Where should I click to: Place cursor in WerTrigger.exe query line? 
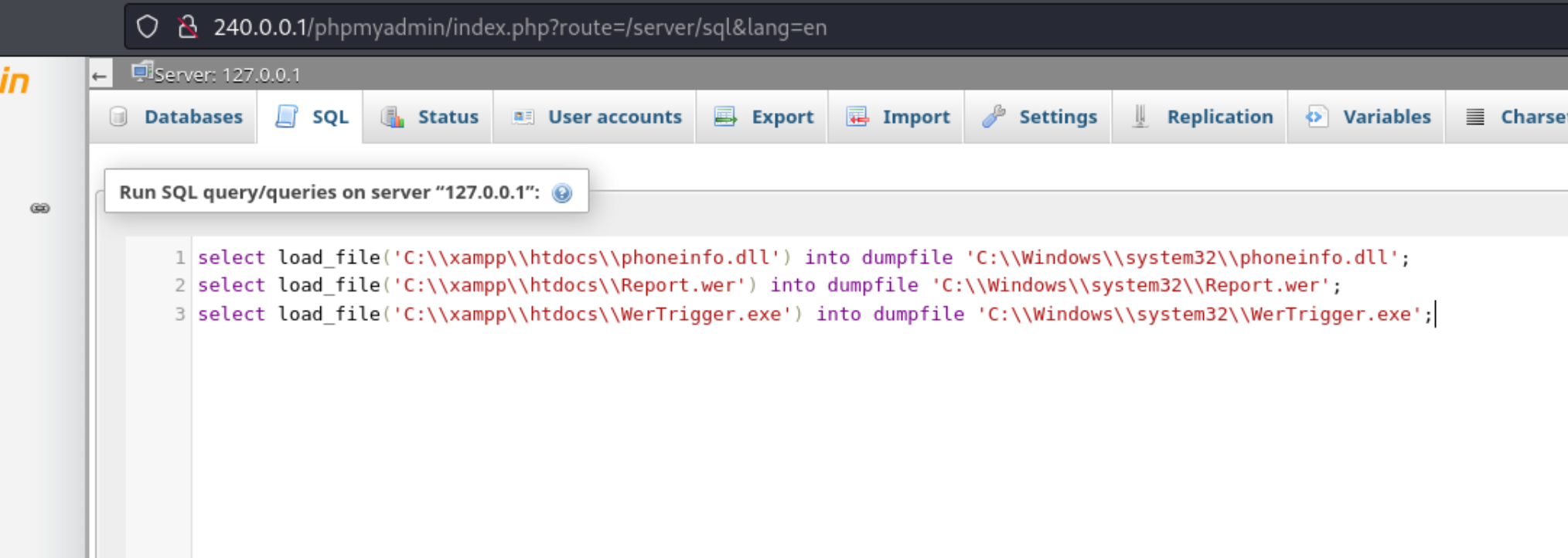pos(816,314)
